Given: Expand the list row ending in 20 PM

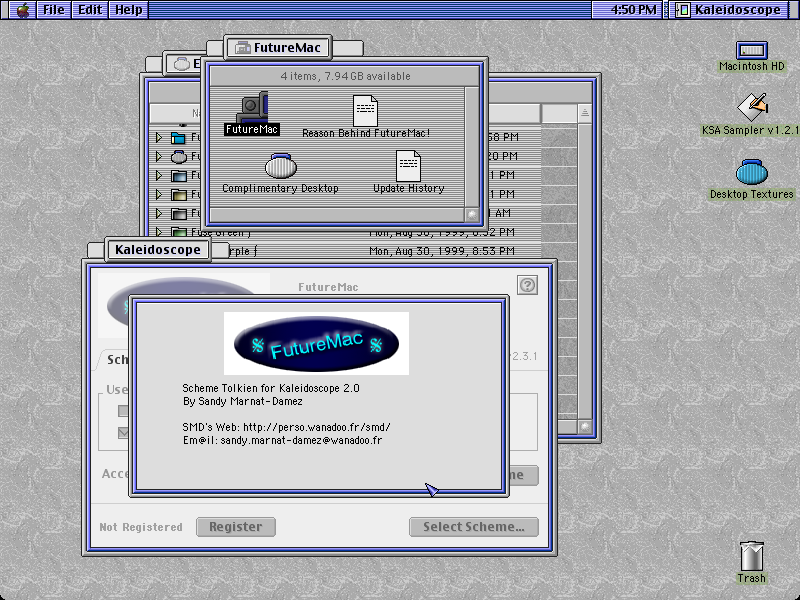Looking at the screenshot, I should coord(159,156).
